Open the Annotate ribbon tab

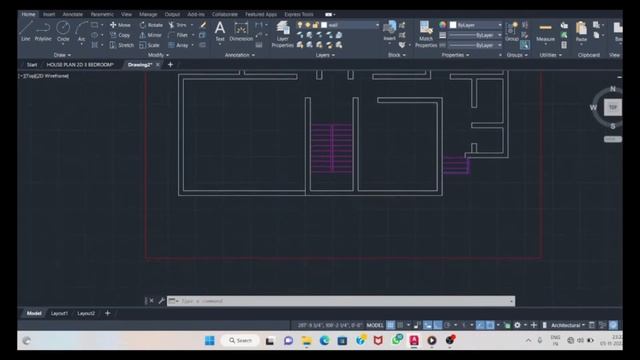point(73,14)
